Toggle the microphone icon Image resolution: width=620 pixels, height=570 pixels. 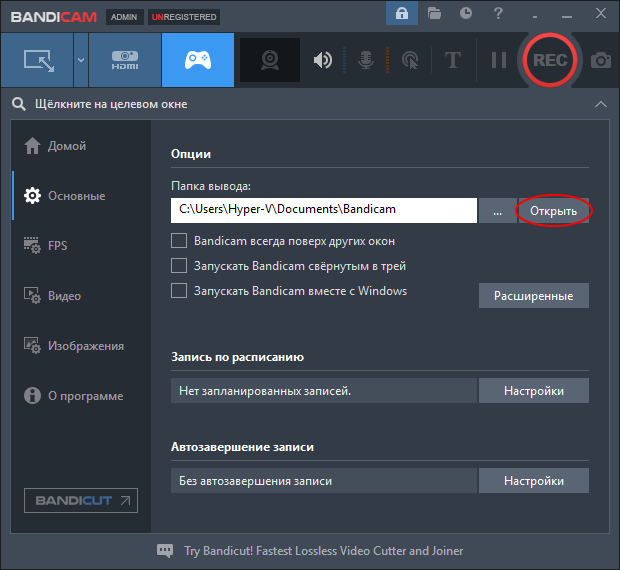(x=366, y=60)
